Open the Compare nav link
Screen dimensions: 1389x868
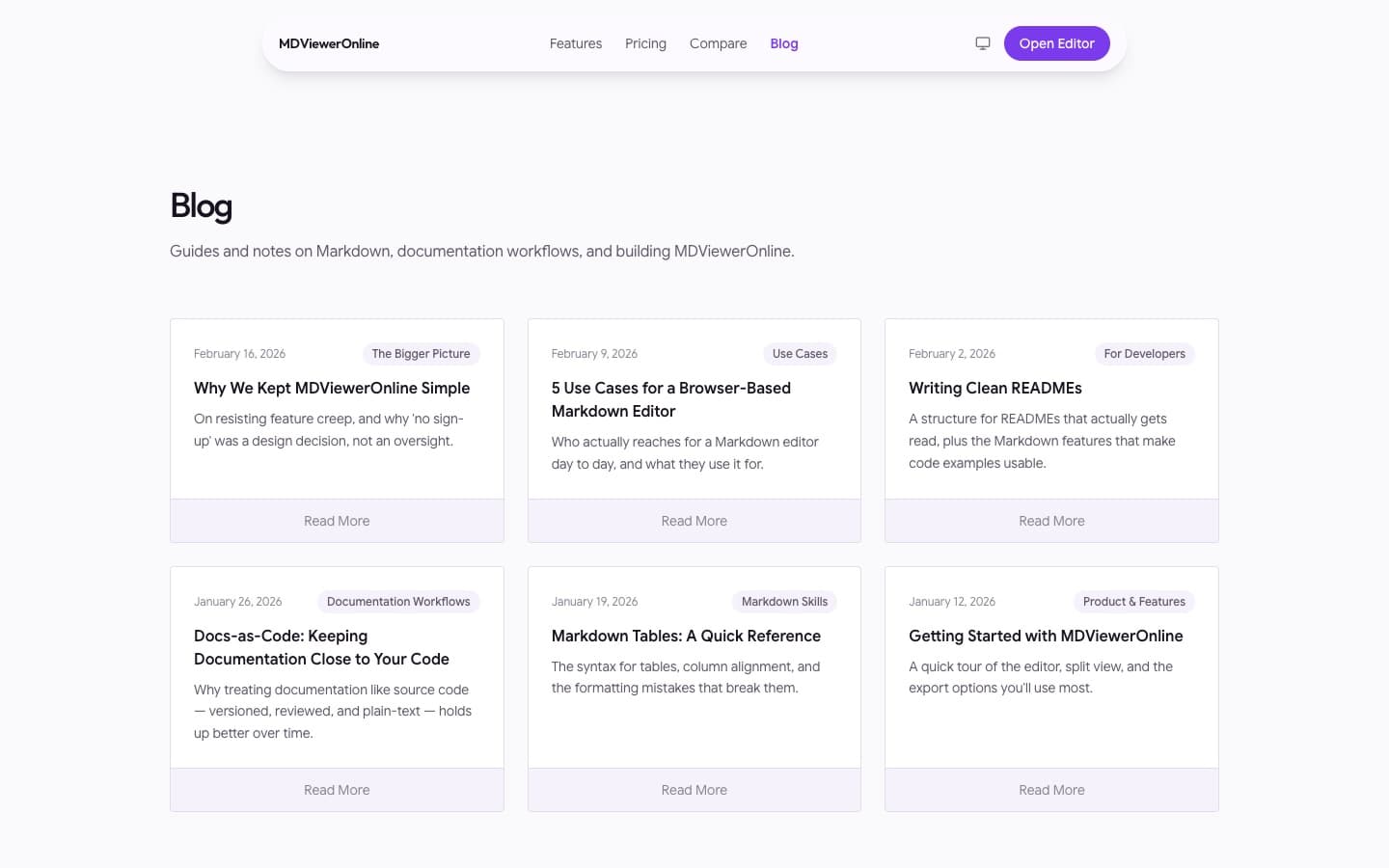(719, 43)
